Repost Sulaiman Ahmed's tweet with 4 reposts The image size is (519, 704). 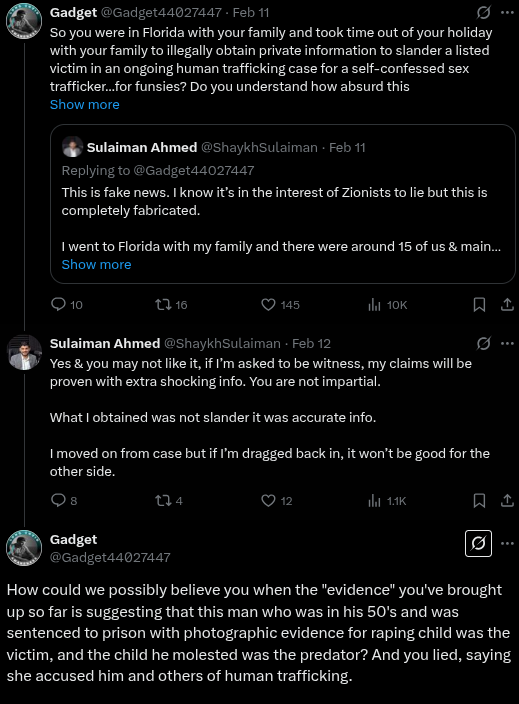[x=163, y=501]
